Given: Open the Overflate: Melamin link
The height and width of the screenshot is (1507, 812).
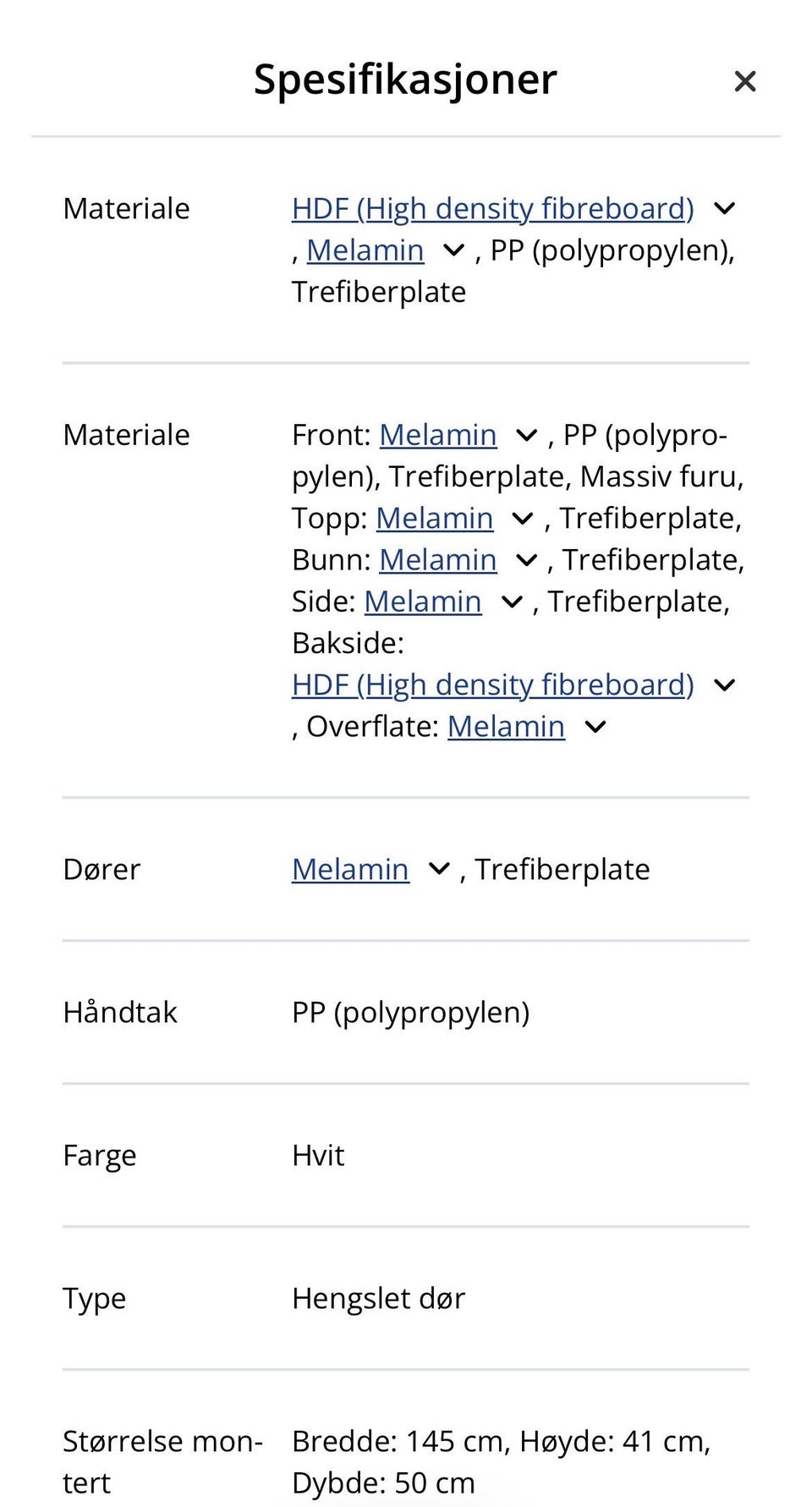Looking at the screenshot, I should coord(506,727).
